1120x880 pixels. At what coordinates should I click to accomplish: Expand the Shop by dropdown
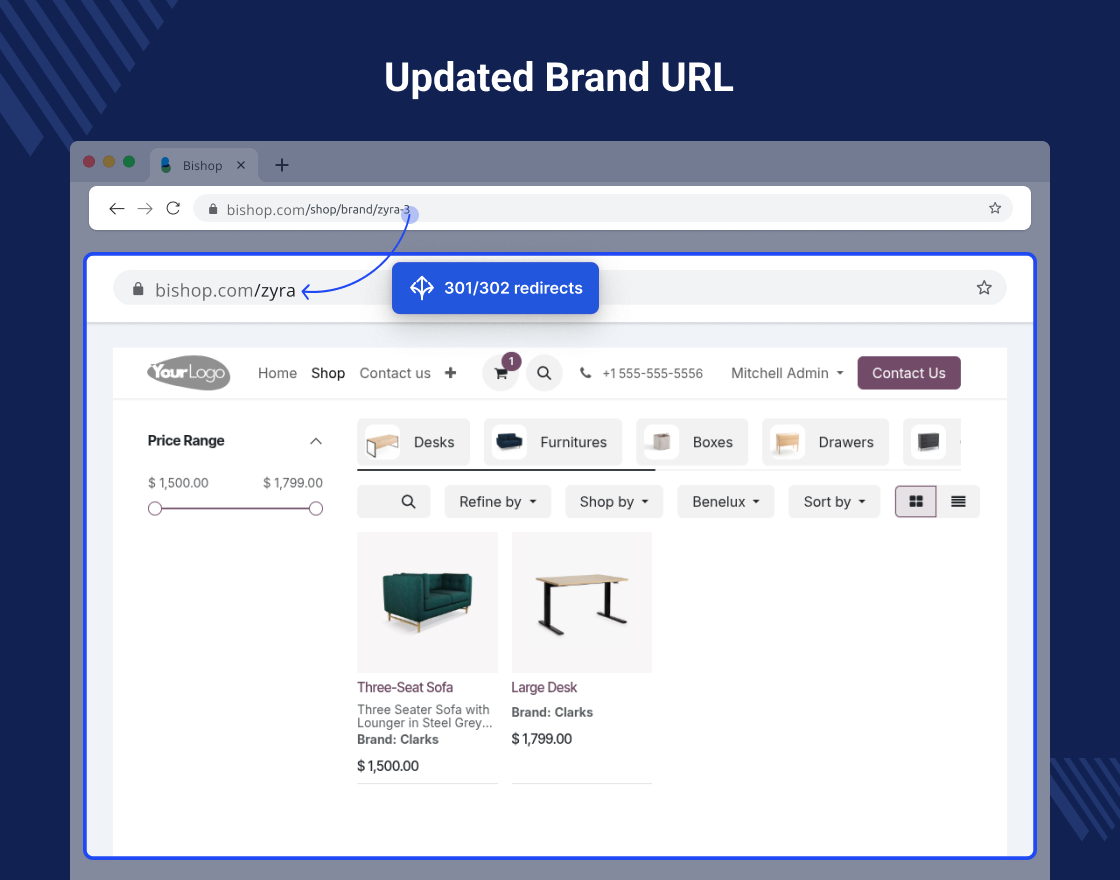(614, 501)
